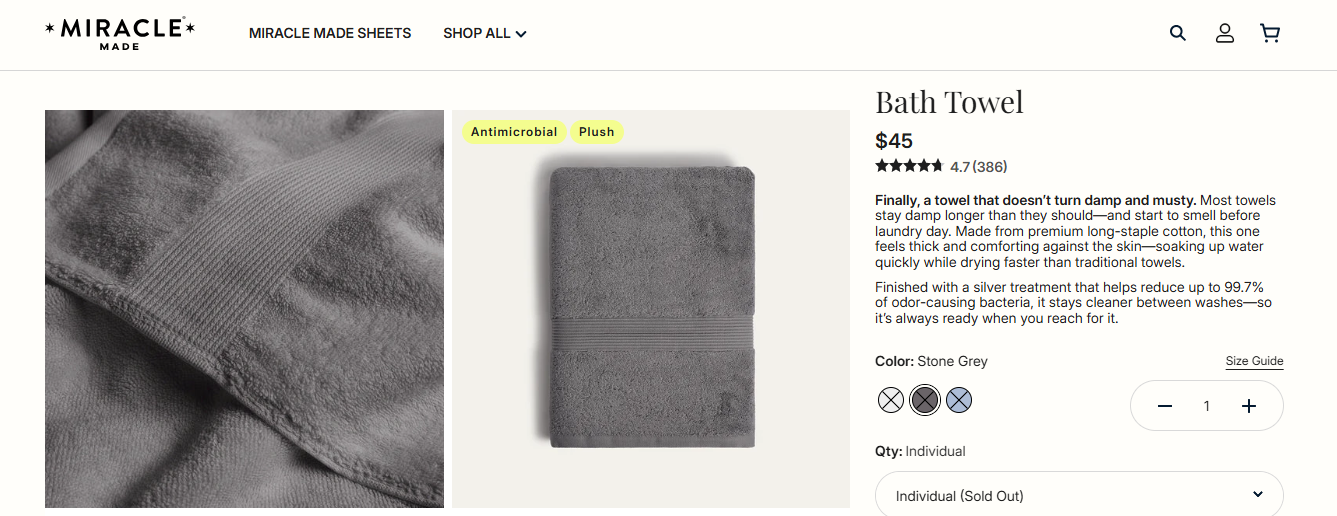View the 386 reviews count

[x=989, y=167]
